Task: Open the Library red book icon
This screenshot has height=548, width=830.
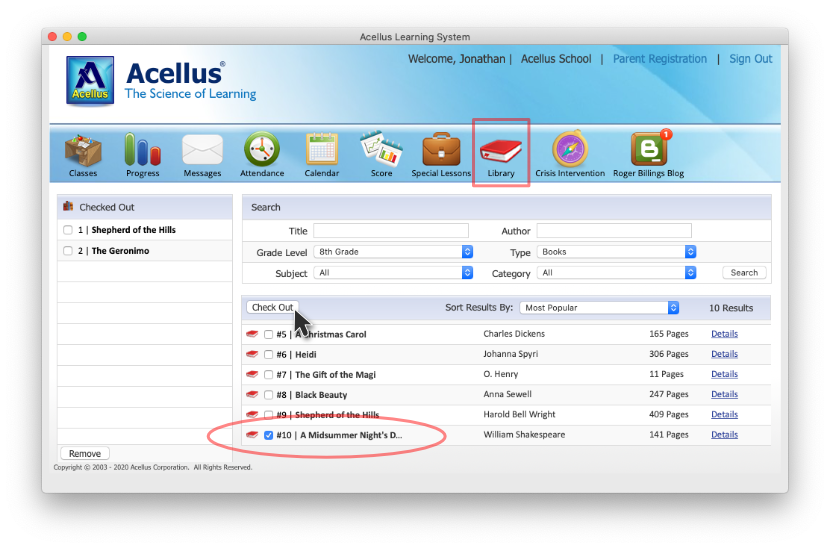Action: (x=501, y=150)
